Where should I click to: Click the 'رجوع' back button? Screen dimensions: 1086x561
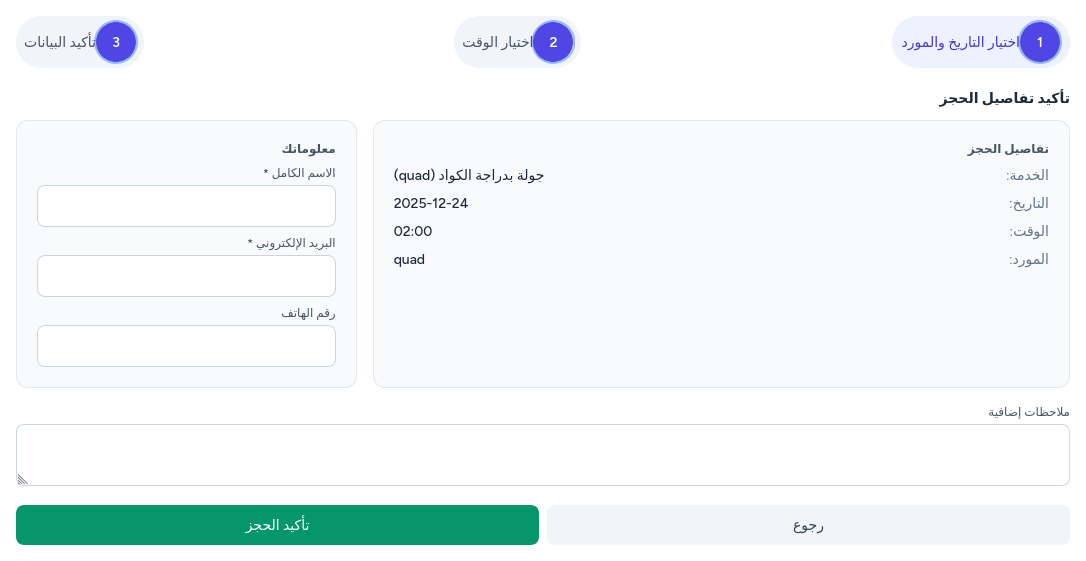pyautogui.click(x=808, y=525)
